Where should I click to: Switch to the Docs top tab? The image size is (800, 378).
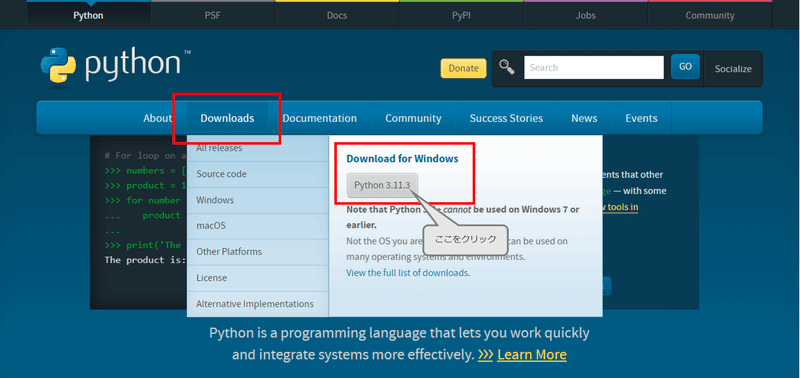[x=337, y=15]
